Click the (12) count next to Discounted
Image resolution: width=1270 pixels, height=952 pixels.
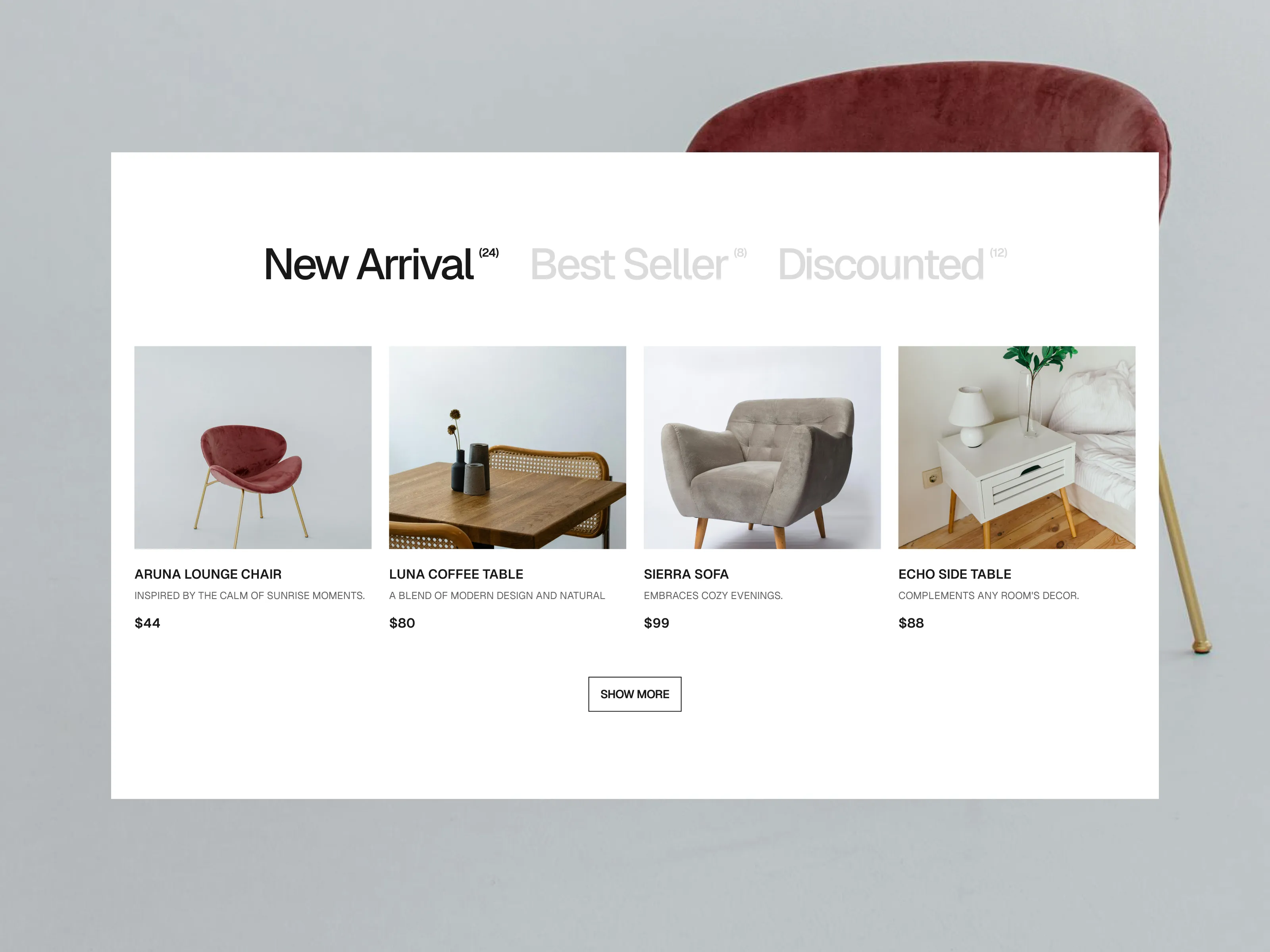pos(999,253)
